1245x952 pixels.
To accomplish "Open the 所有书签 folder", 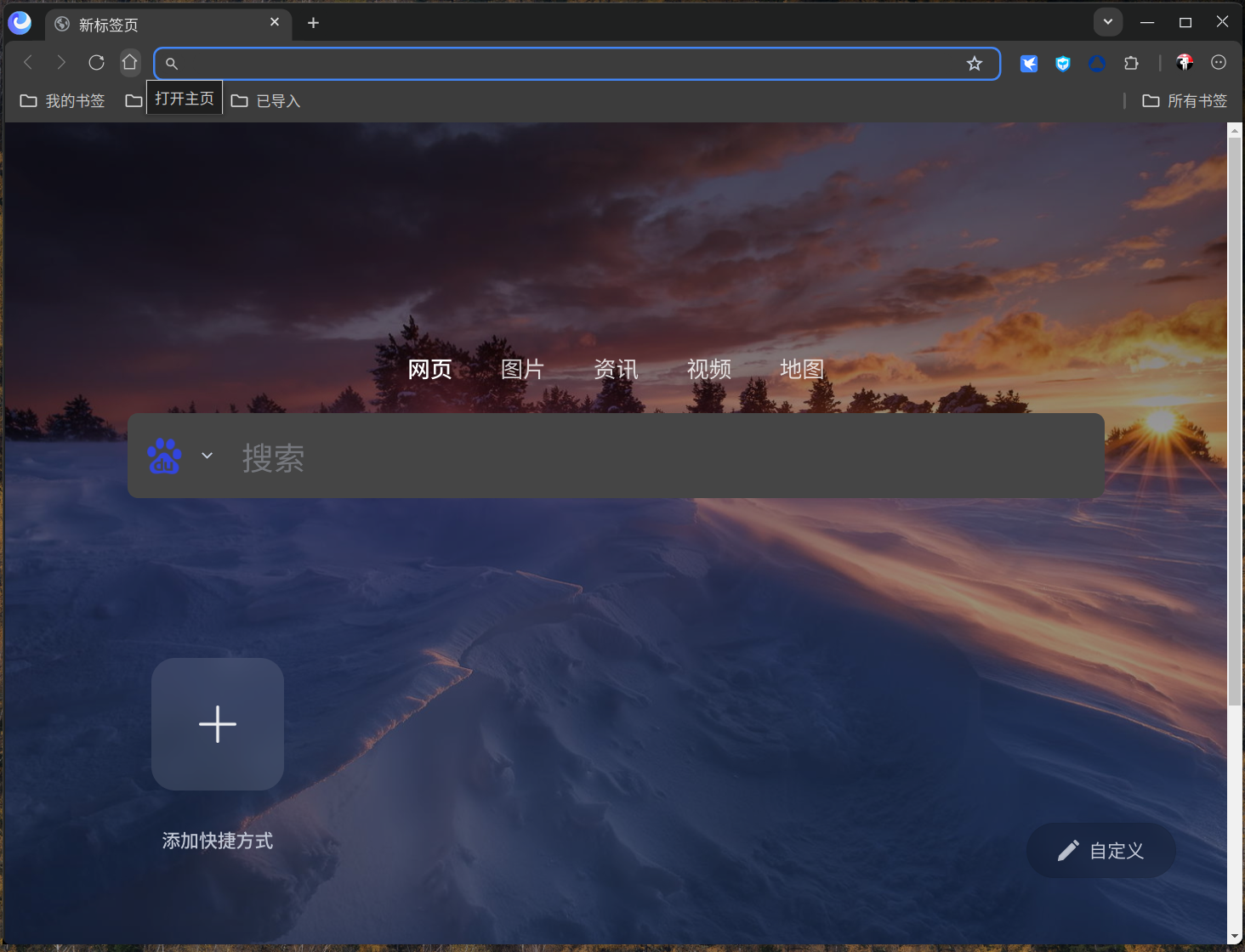I will click(x=1185, y=101).
